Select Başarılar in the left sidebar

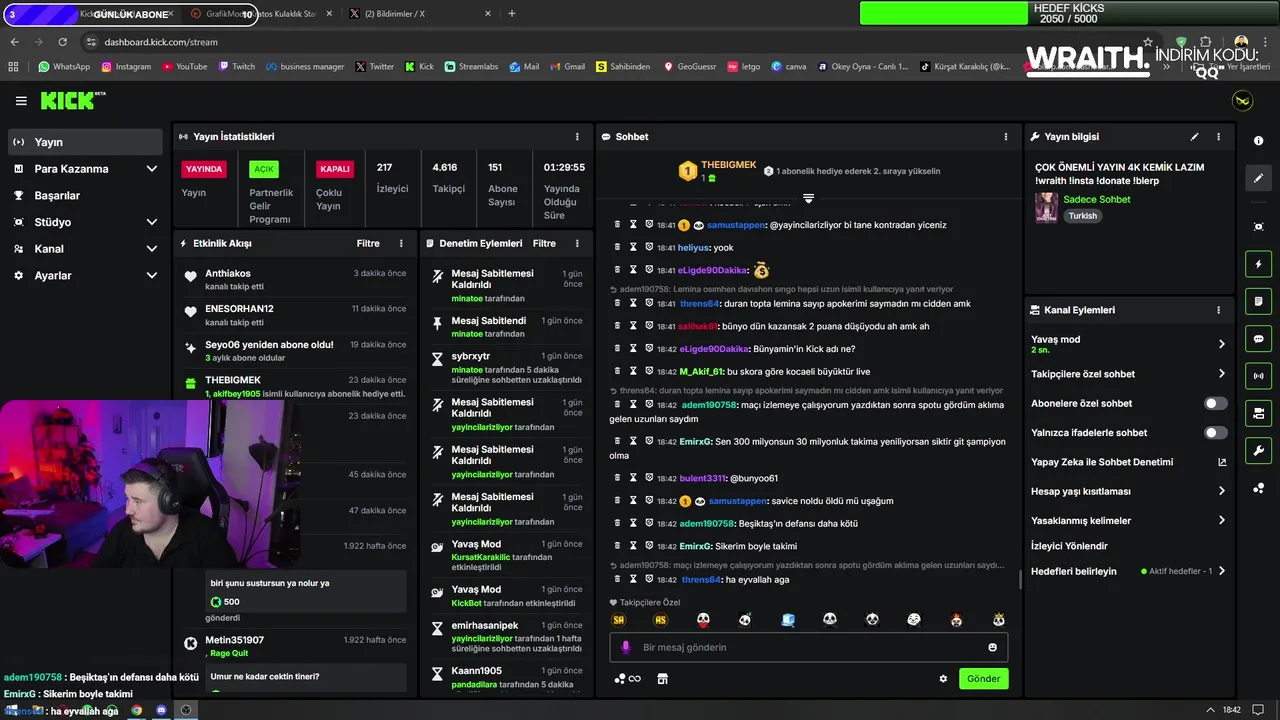(x=85, y=196)
